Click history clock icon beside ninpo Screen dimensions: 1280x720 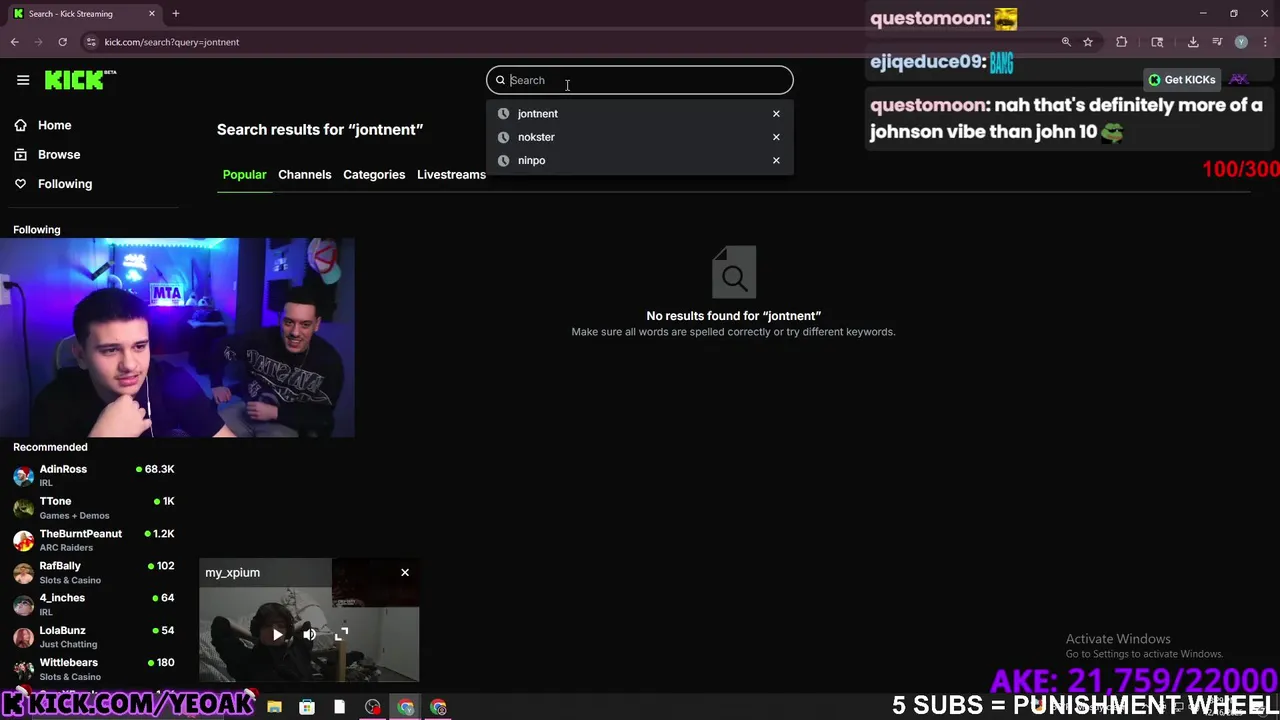point(503,160)
